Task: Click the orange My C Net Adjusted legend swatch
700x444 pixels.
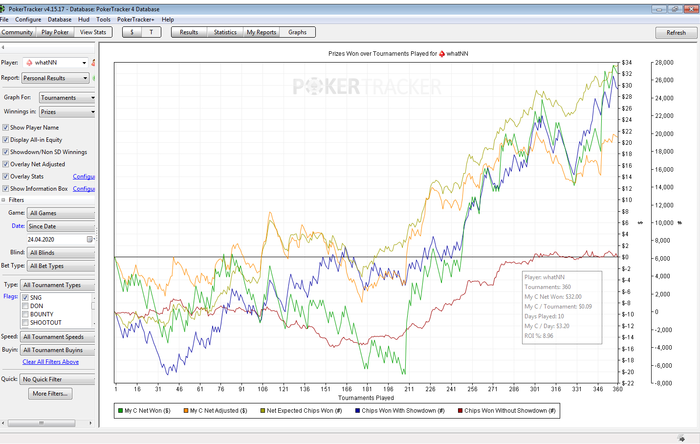Action: 186,411
